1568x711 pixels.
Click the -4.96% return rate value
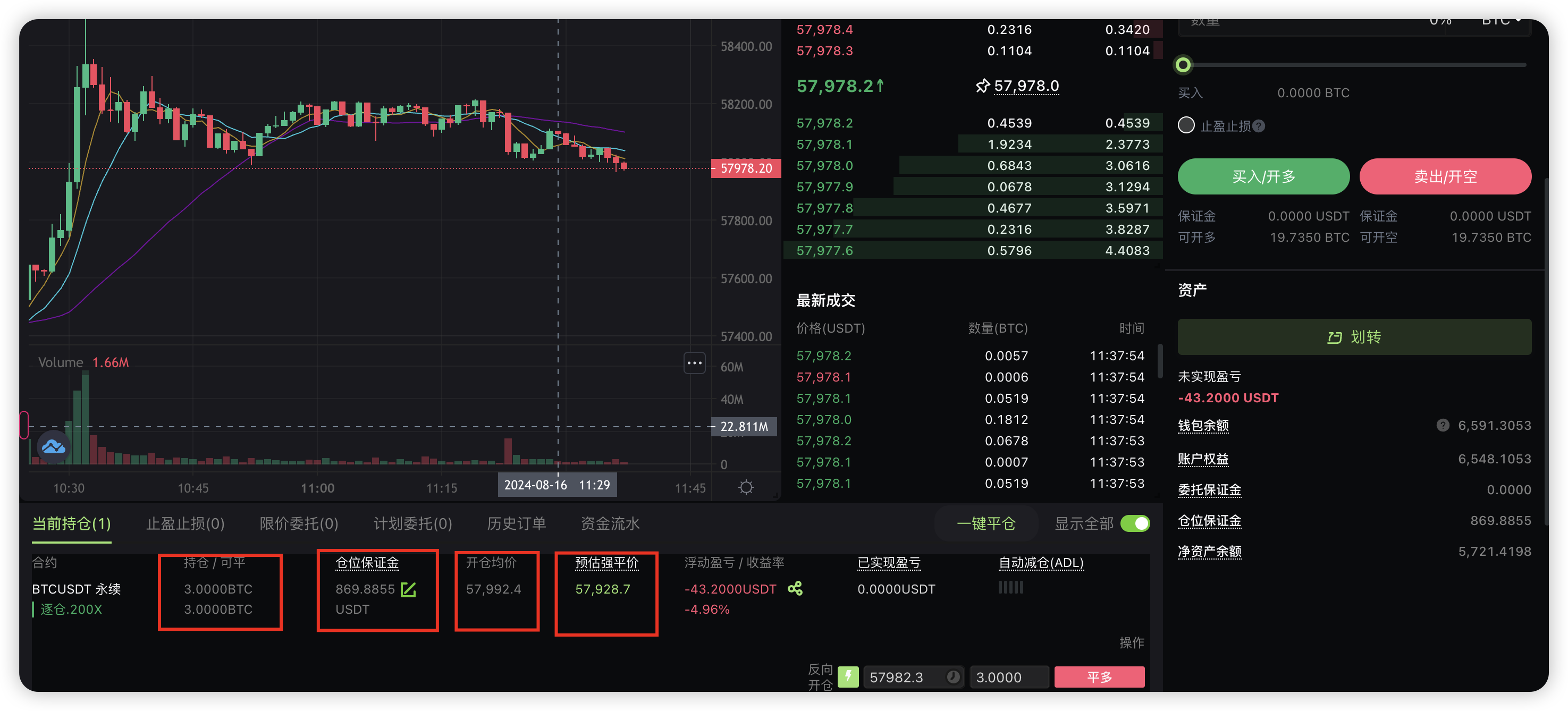tap(706, 610)
